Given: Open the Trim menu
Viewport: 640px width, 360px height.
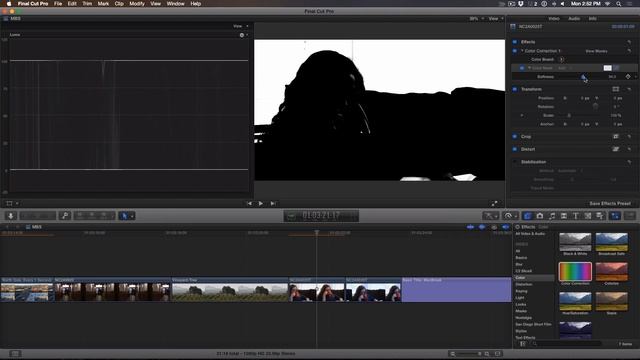Looking at the screenshot, I should pyautogui.click(x=87, y=4).
